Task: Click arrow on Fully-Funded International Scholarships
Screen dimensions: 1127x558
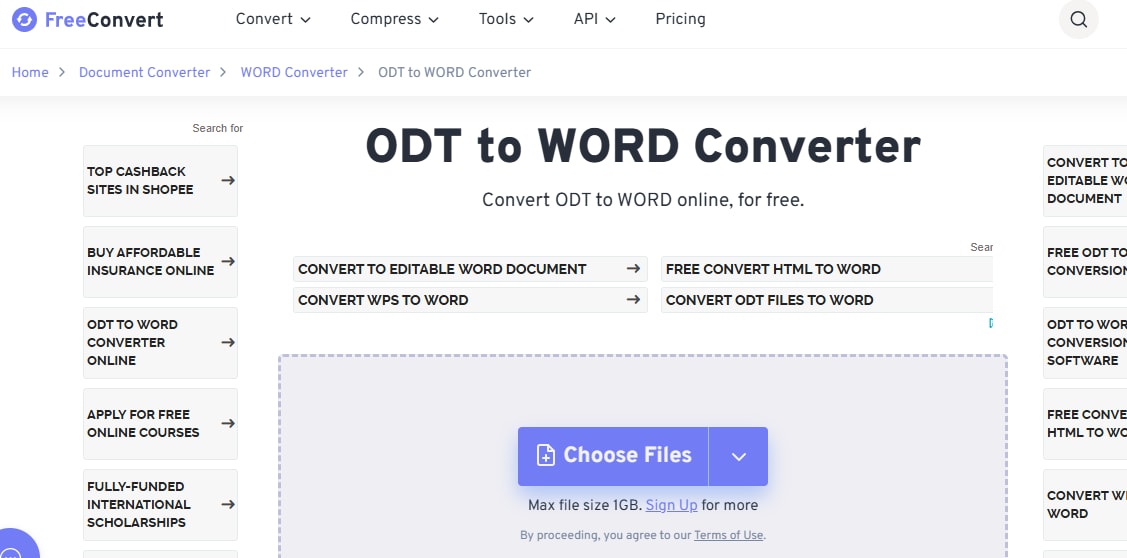Action: coord(228,504)
